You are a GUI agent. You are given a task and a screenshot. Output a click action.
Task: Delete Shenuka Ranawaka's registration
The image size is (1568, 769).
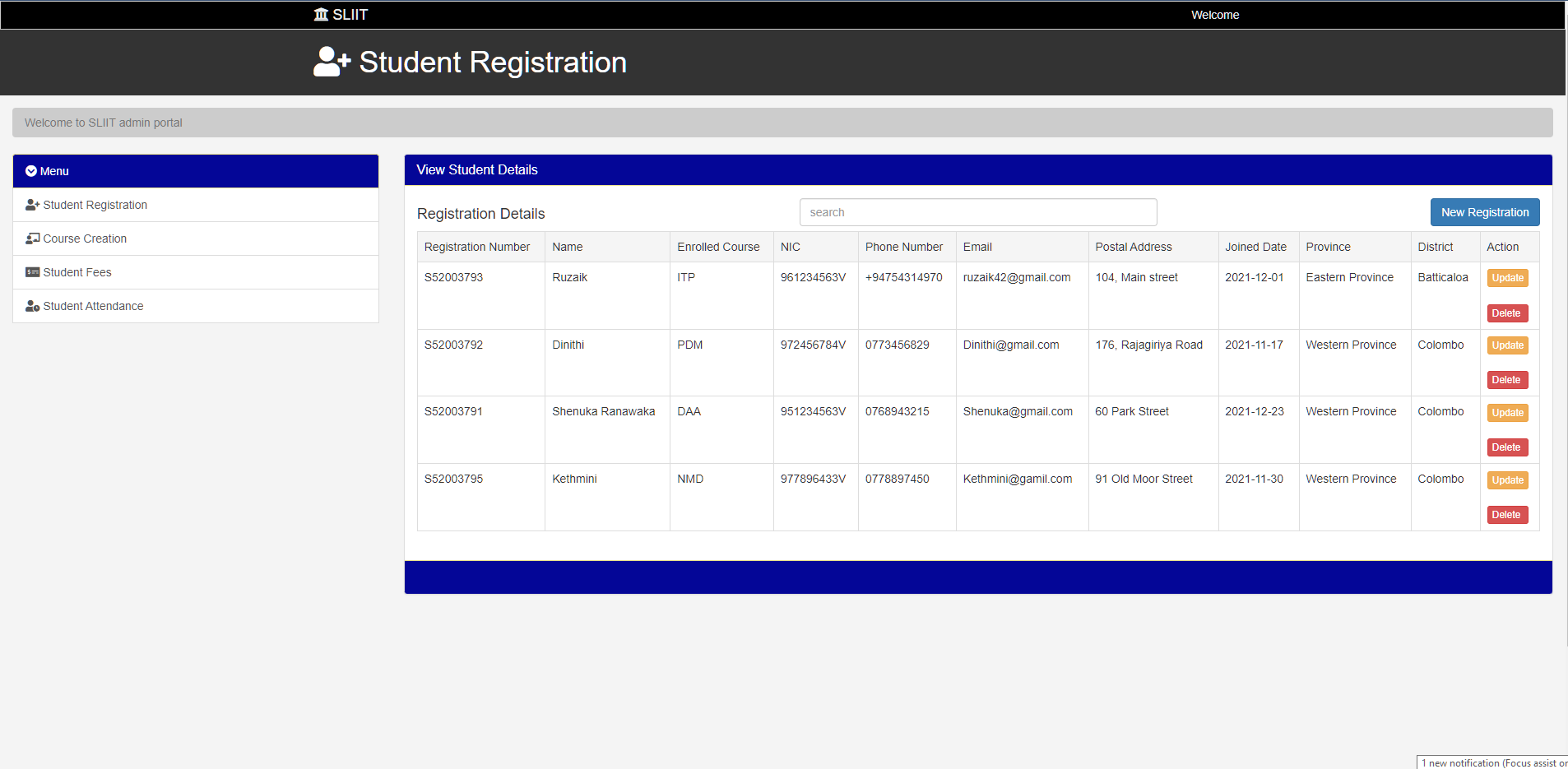[x=1506, y=447]
